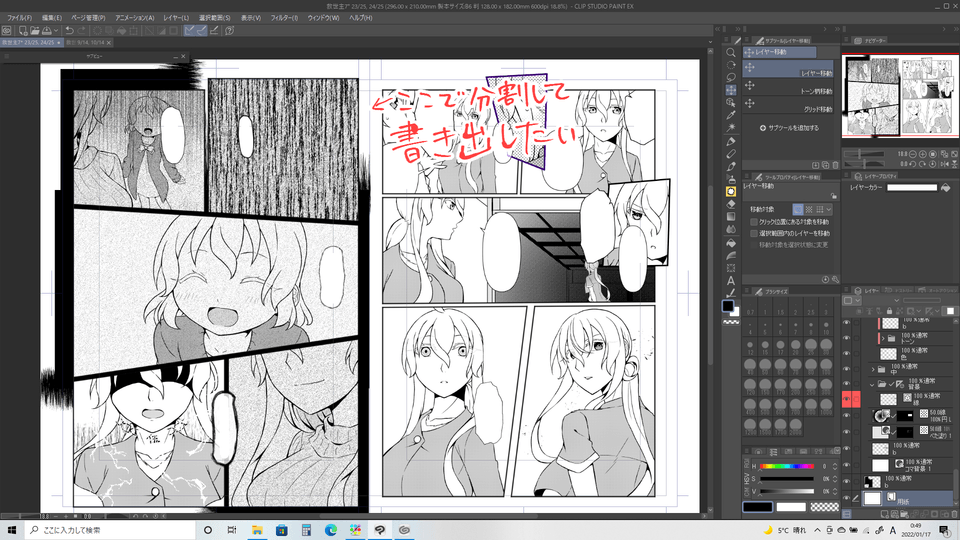Toggle visibility of the red-highlighted 線 layer
The height and width of the screenshot is (540, 960).
847,399
